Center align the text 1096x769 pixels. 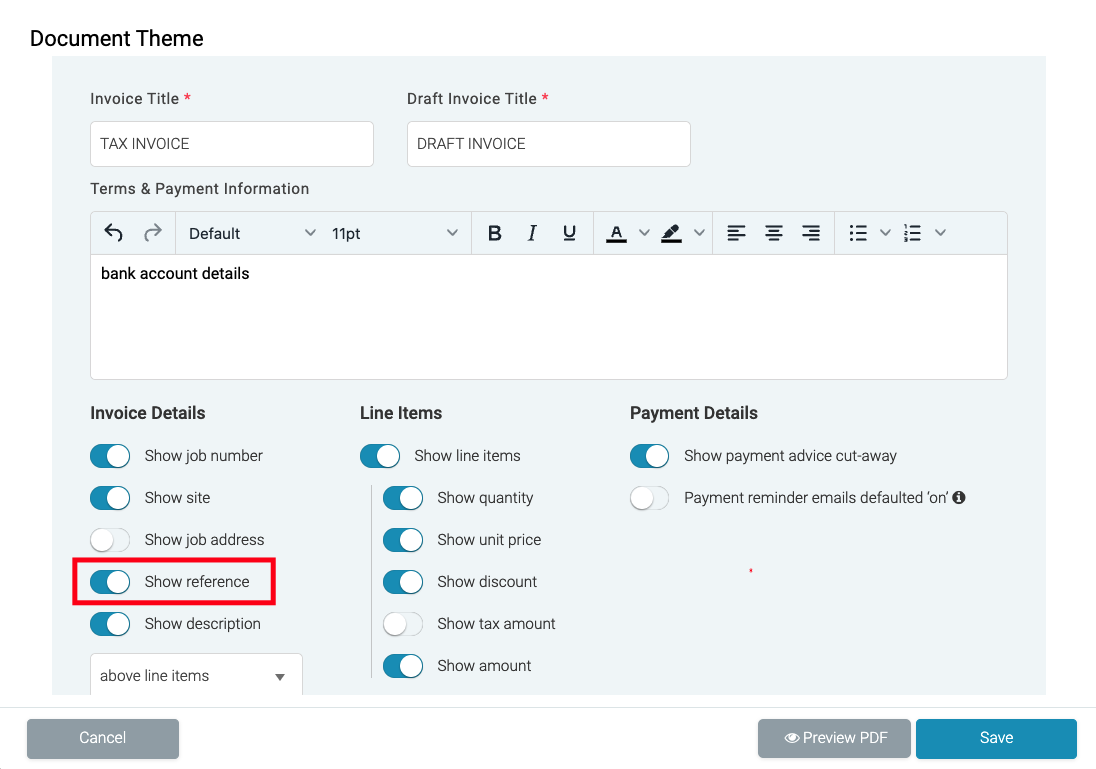(x=773, y=233)
